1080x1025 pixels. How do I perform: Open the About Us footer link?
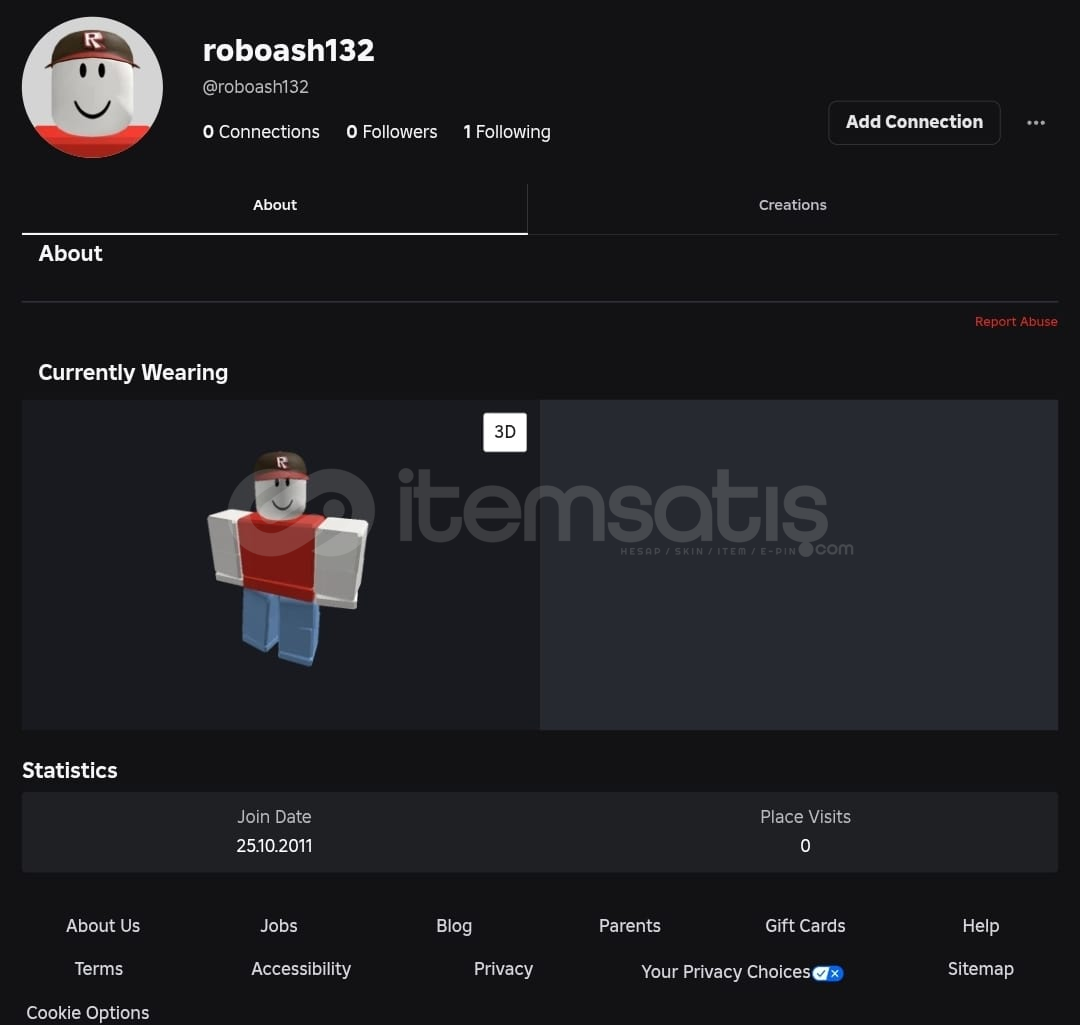(x=103, y=926)
